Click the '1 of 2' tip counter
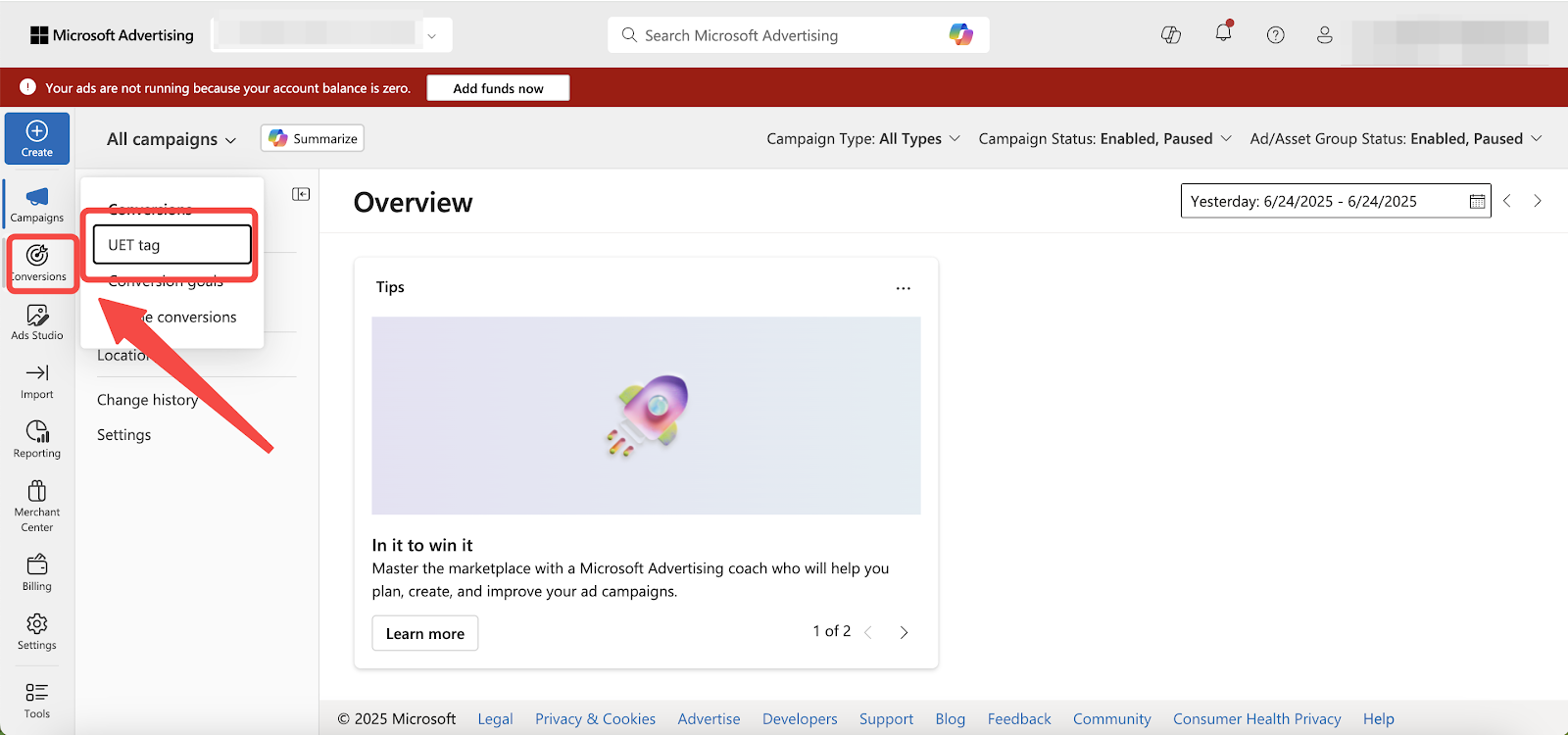1568x735 pixels. 831,631
